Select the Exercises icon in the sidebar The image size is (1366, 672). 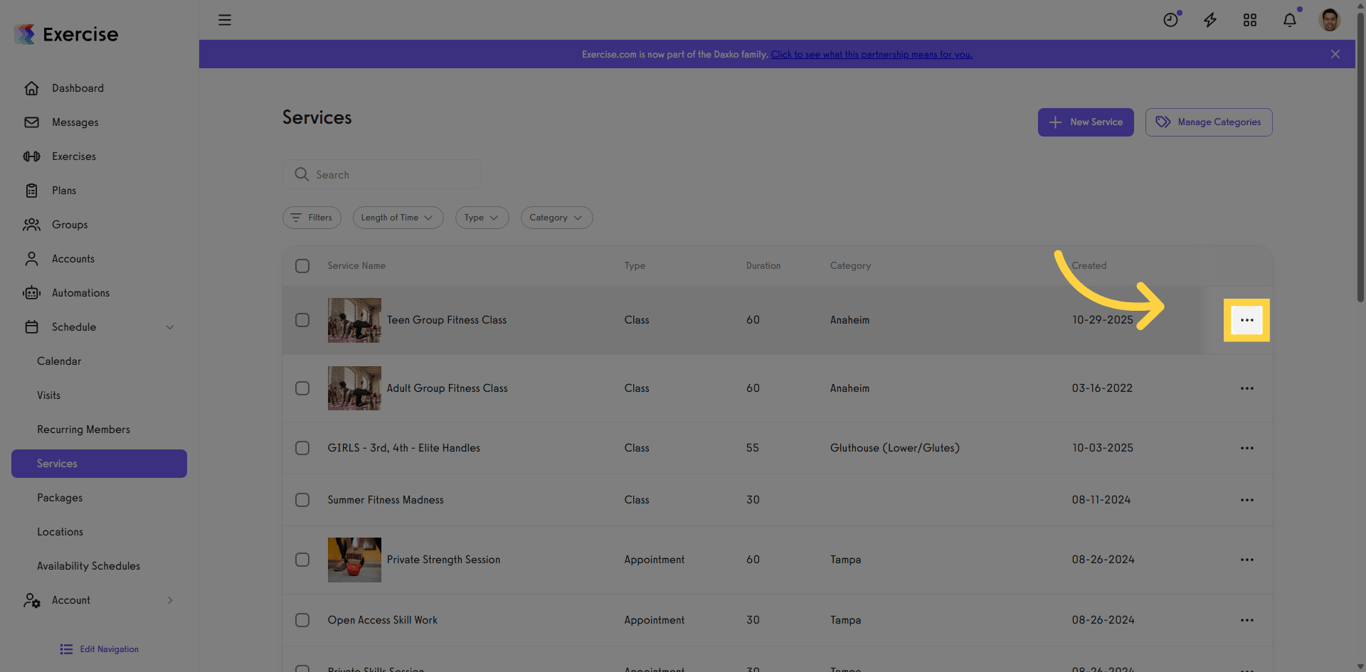click(x=31, y=156)
